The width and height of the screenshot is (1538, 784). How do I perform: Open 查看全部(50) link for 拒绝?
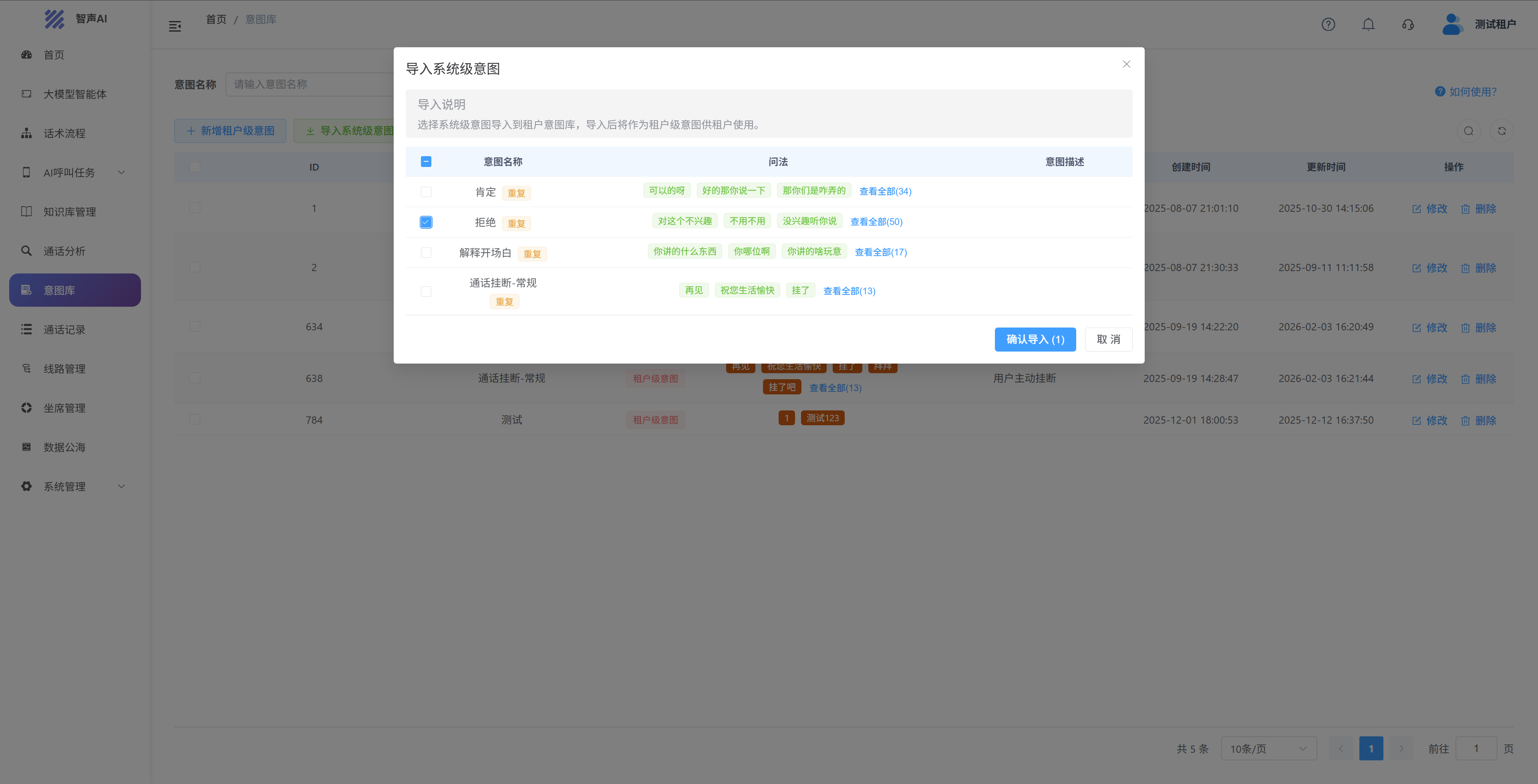[876, 221]
